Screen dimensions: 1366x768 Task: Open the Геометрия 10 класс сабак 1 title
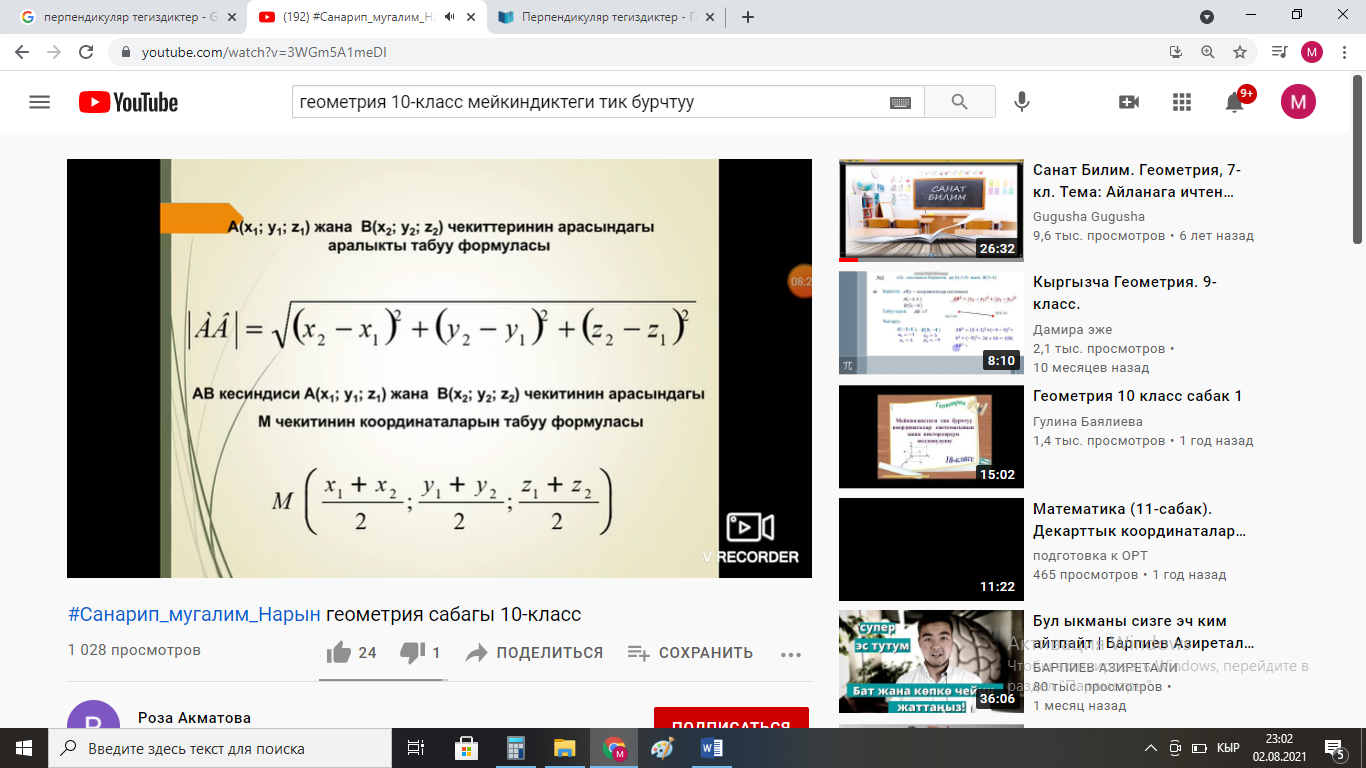[1137, 396]
